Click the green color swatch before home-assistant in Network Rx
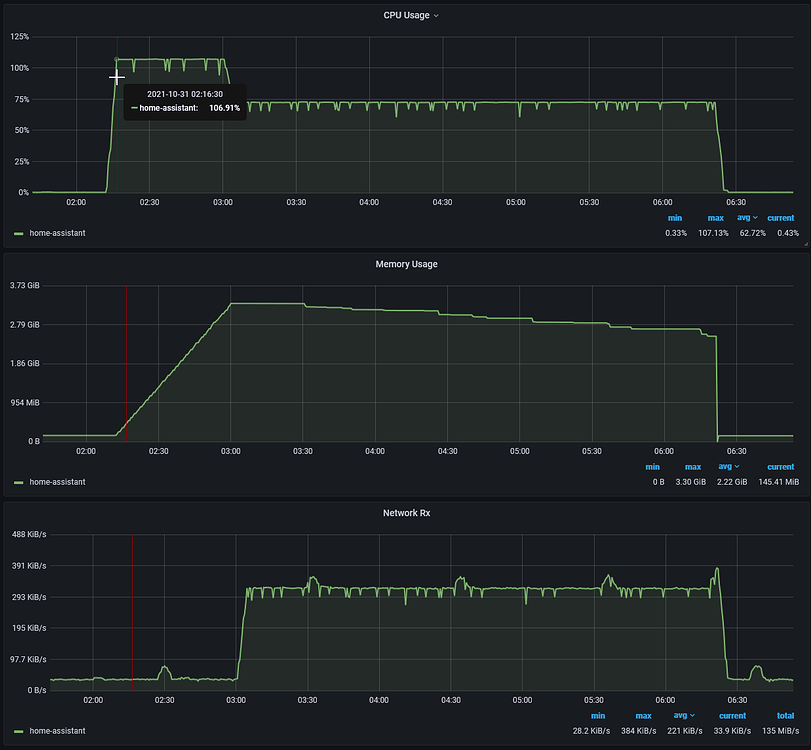Screen dimensions: 811x750 tap(17, 731)
